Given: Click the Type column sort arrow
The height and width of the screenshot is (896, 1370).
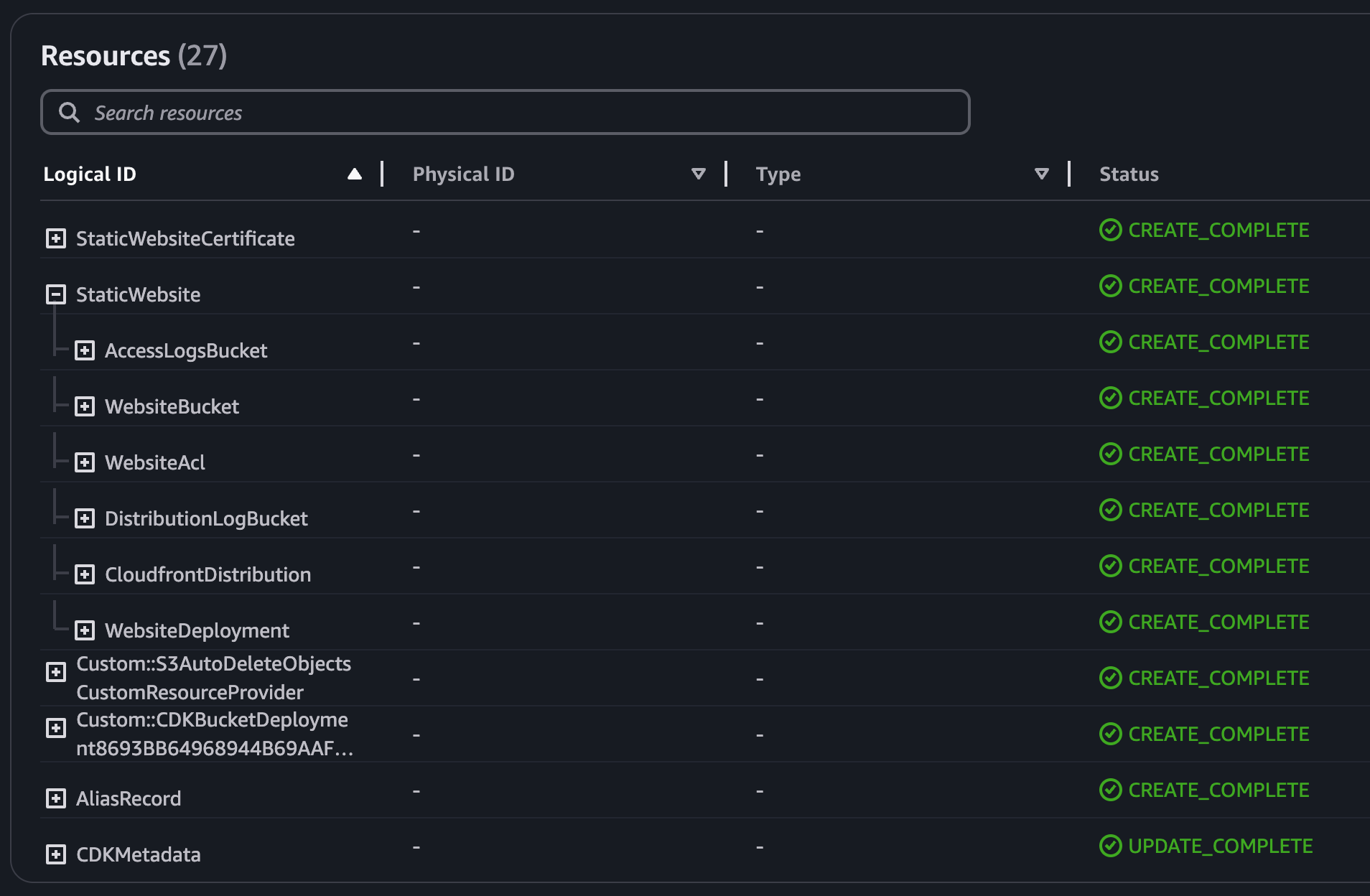Looking at the screenshot, I should click(1041, 174).
